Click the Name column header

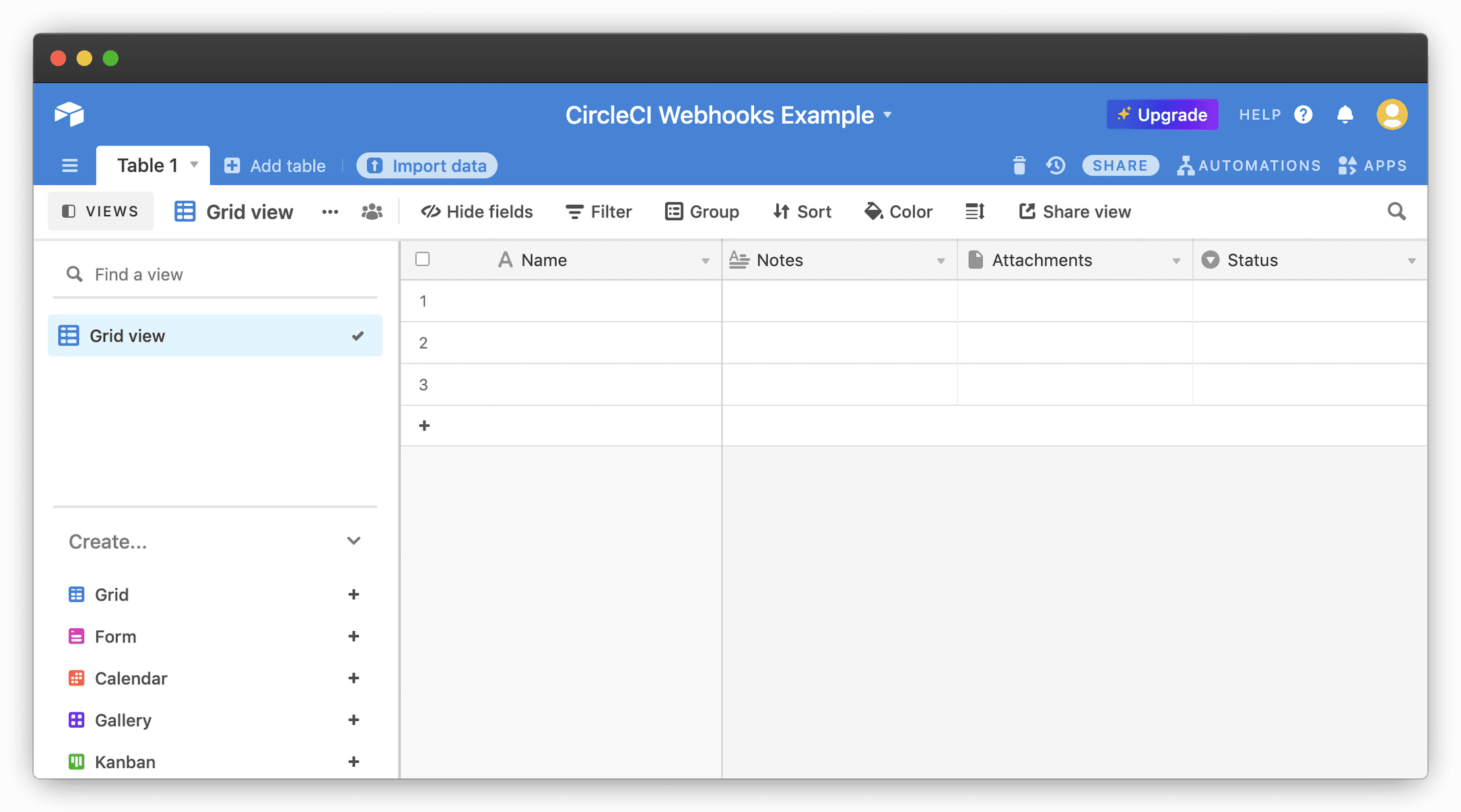tap(583, 260)
